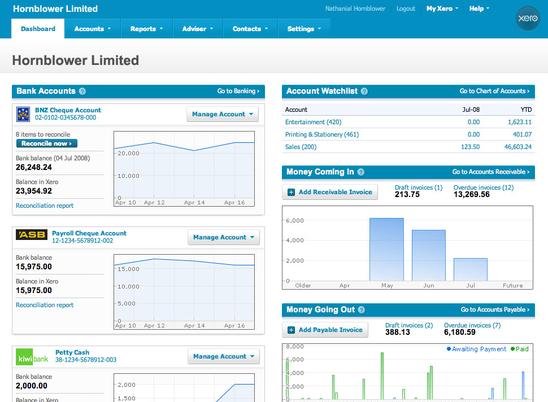Screen dimensions: 548x402
Task: Click the Jul bar in receivables chart
Action: point(470,269)
